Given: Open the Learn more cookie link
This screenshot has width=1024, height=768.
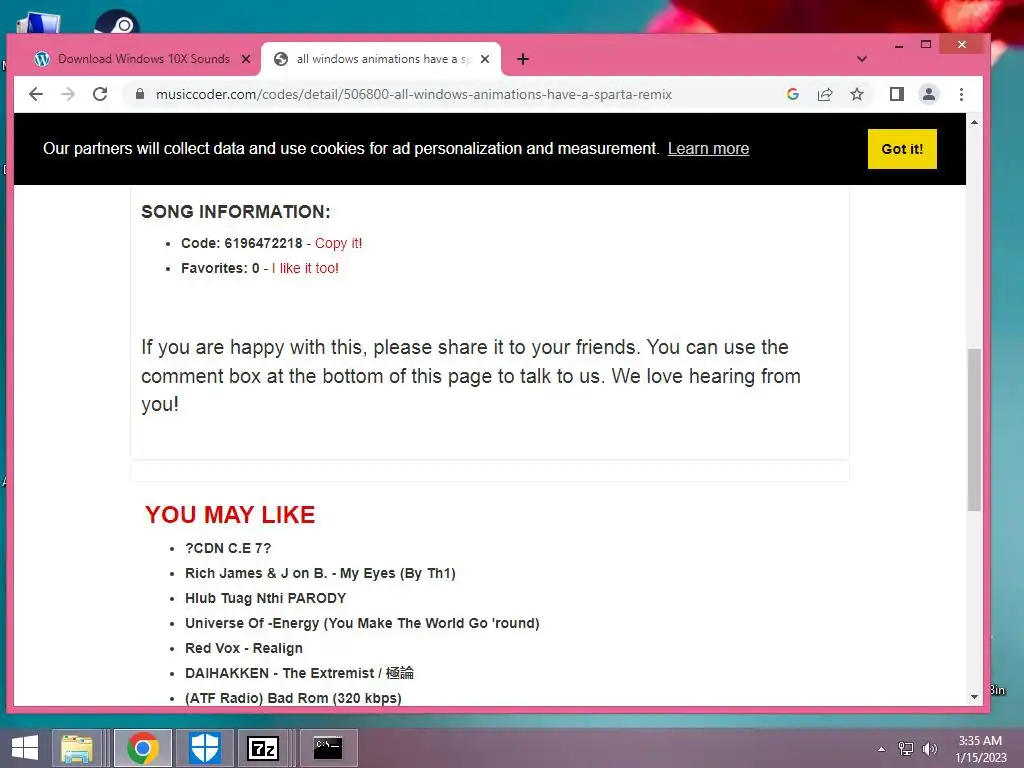Looking at the screenshot, I should [708, 149].
